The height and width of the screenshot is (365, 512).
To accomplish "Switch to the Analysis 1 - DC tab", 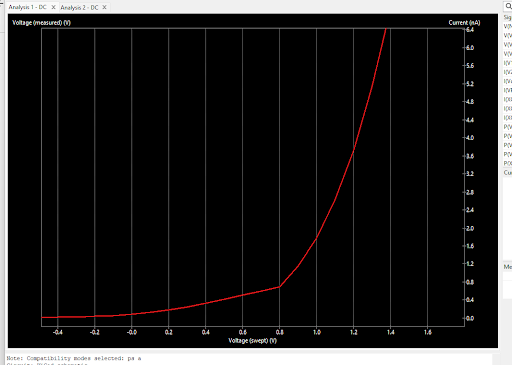I will pos(27,7).
